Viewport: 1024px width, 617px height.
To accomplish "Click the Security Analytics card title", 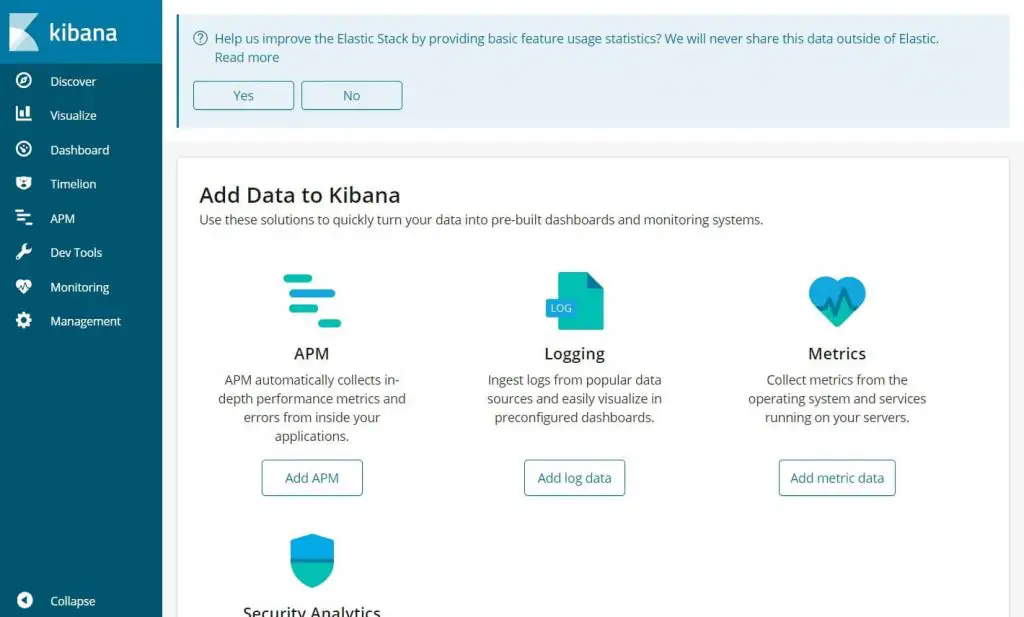I will (312, 611).
